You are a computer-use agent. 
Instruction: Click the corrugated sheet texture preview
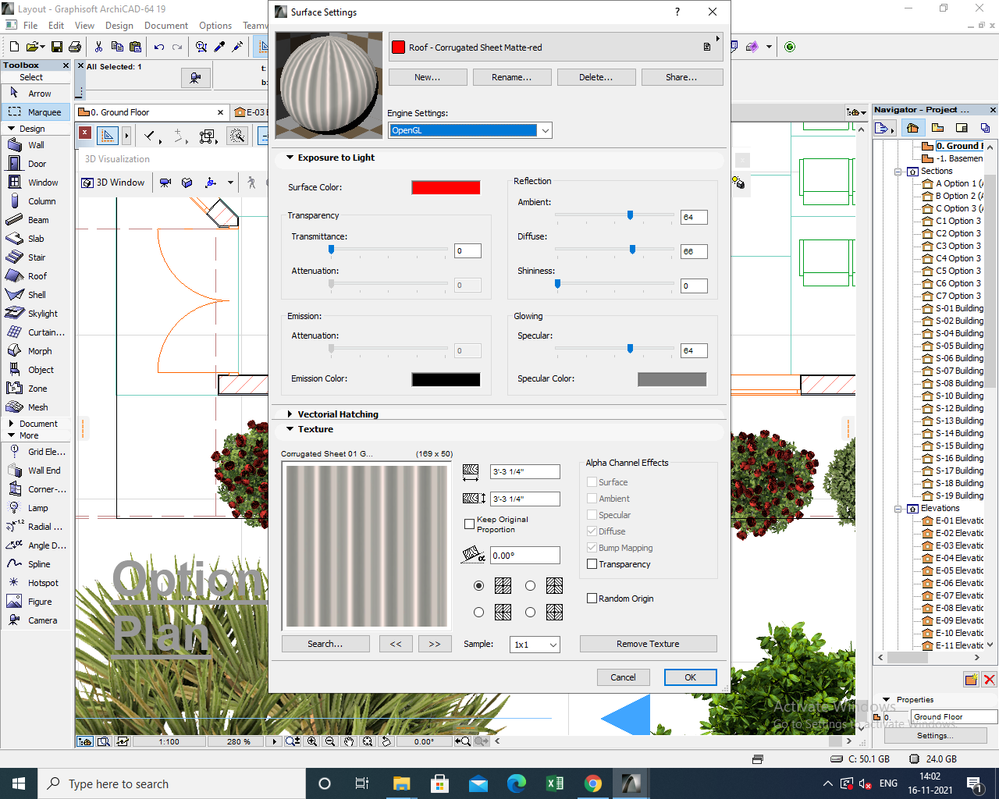point(367,546)
